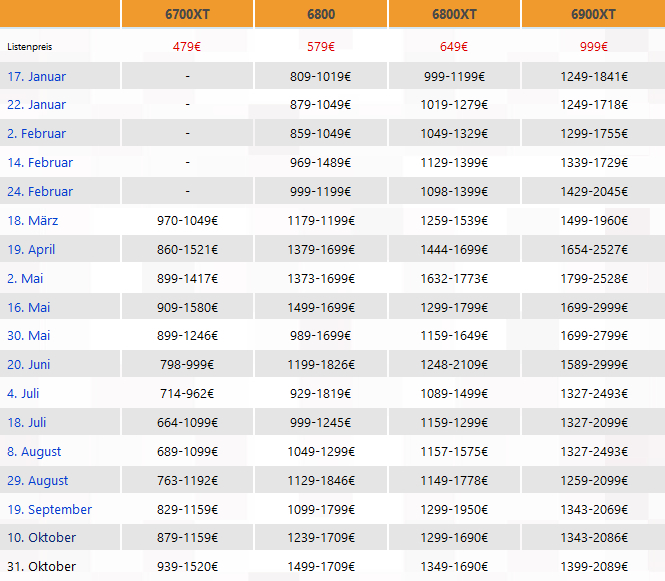
Task: Select cell 1249-1841€
Action: [x=594, y=76]
